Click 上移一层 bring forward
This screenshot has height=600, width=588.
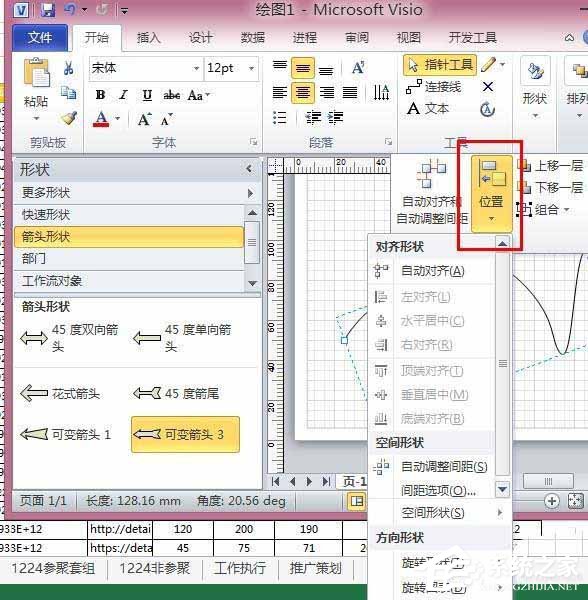(550, 166)
